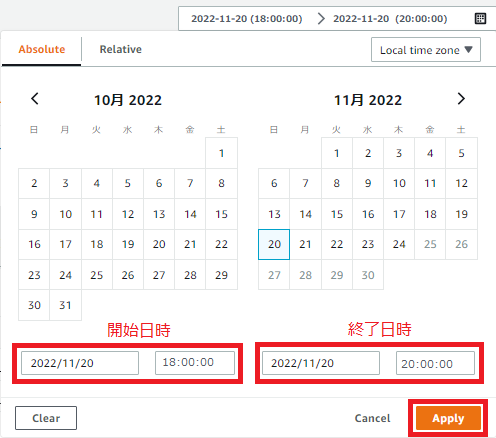Open the Local time zone dropdown
Viewport: 496px width, 438px height.
[426, 50]
